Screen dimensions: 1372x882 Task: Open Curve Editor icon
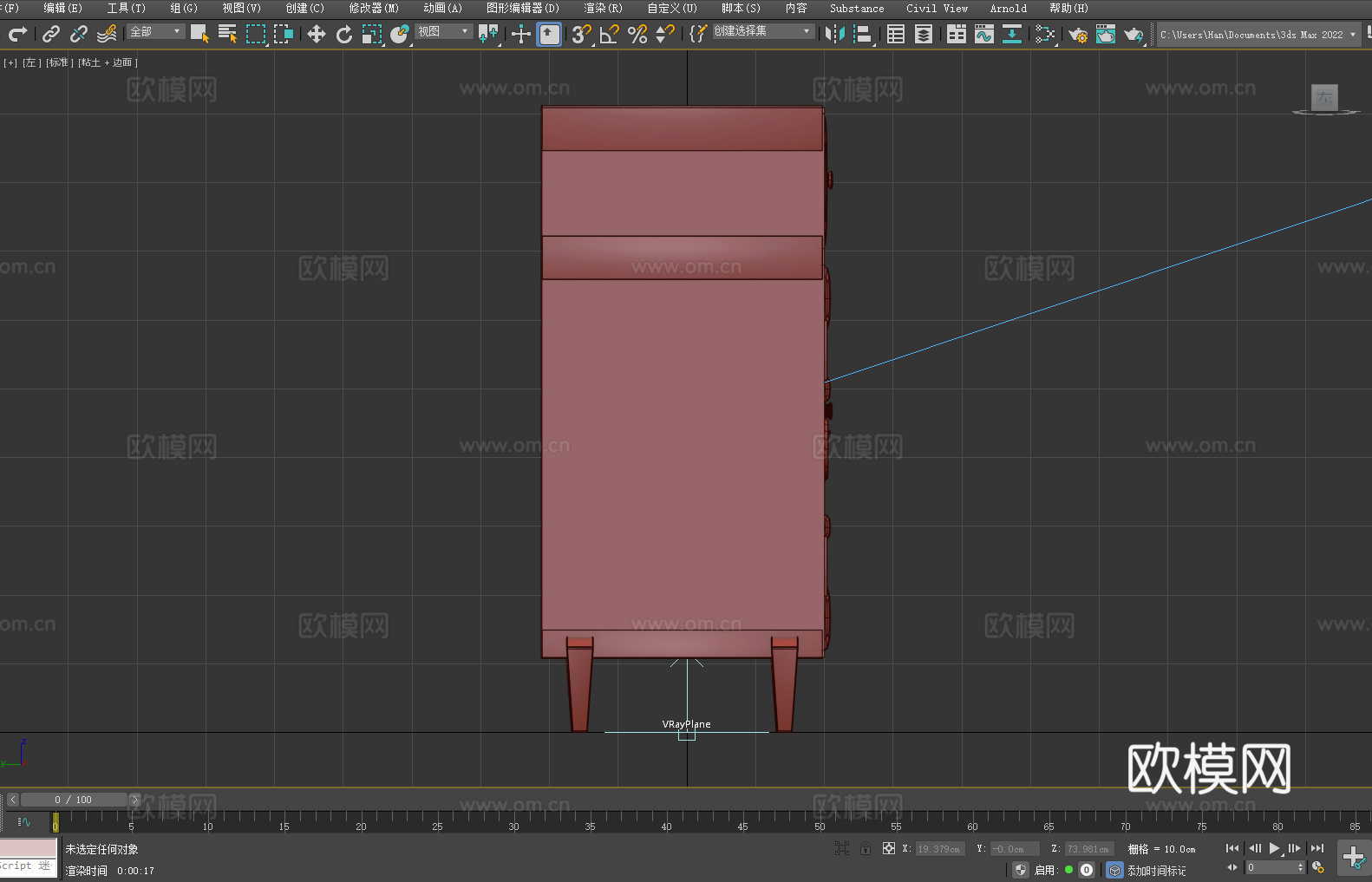point(984,34)
